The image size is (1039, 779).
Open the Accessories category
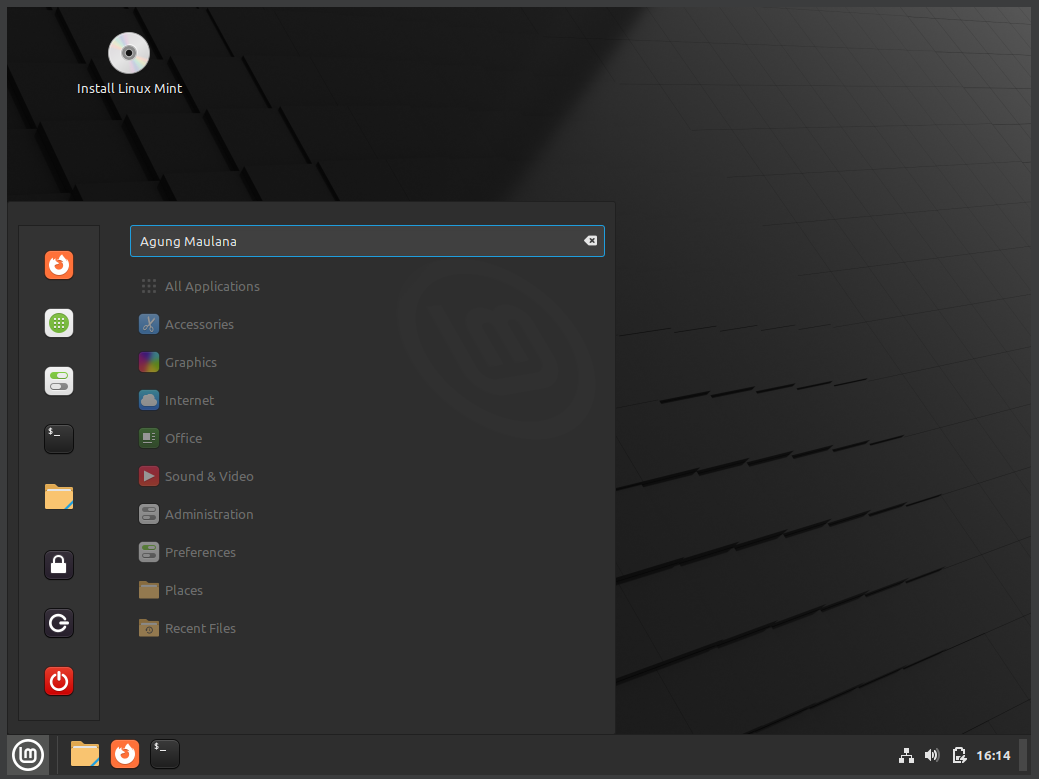click(198, 324)
